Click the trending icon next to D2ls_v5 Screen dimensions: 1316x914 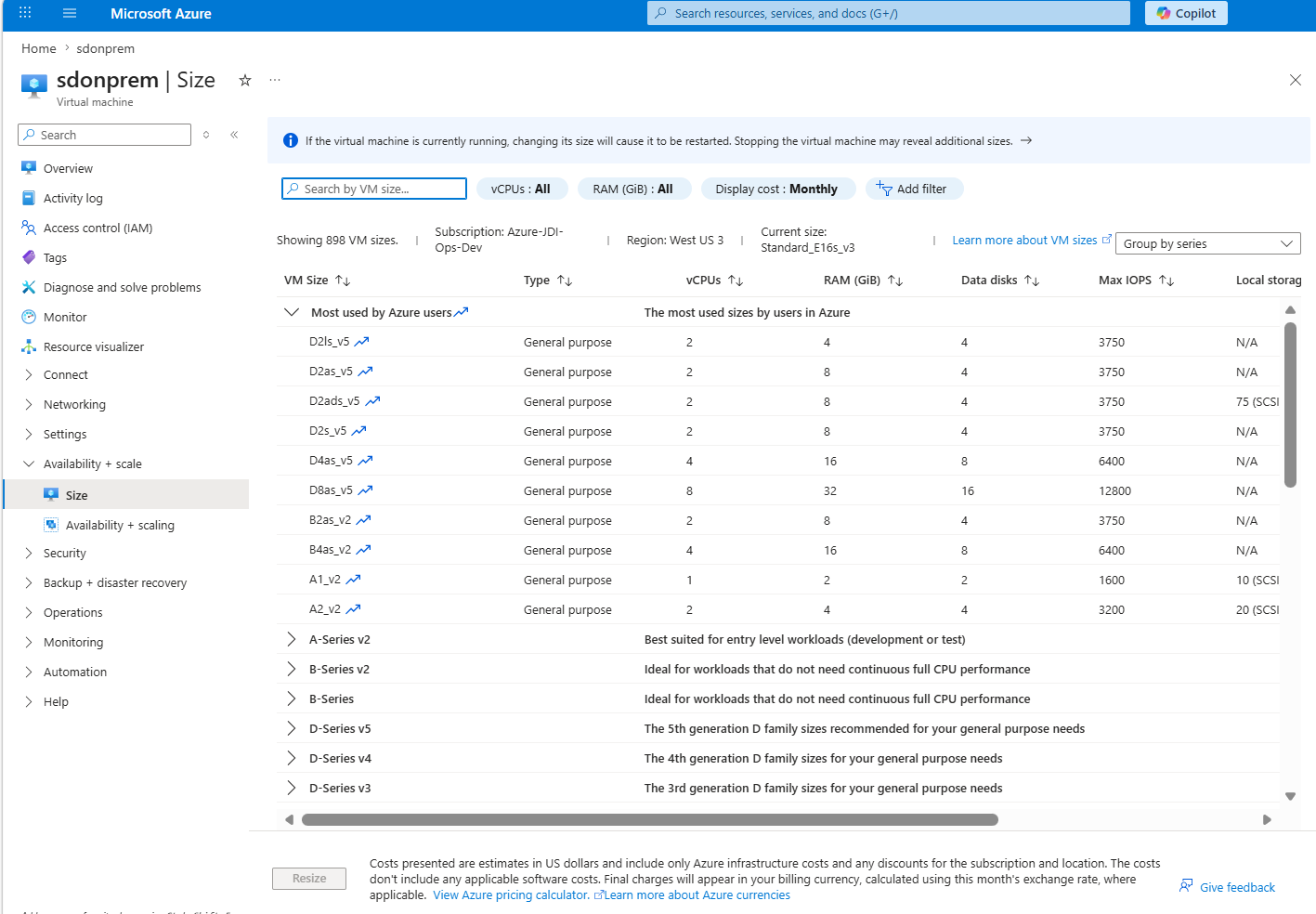click(362, 342)
